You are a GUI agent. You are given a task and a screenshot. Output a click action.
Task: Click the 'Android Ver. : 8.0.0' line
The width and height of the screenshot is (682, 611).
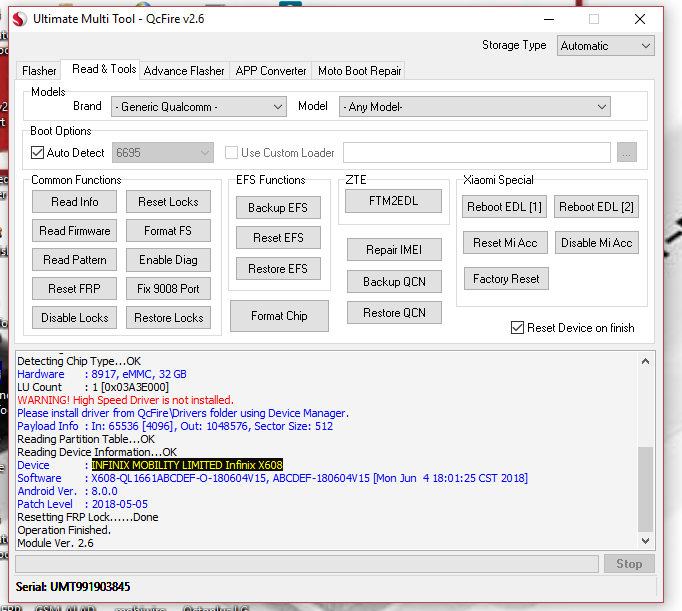pos(67,491)
